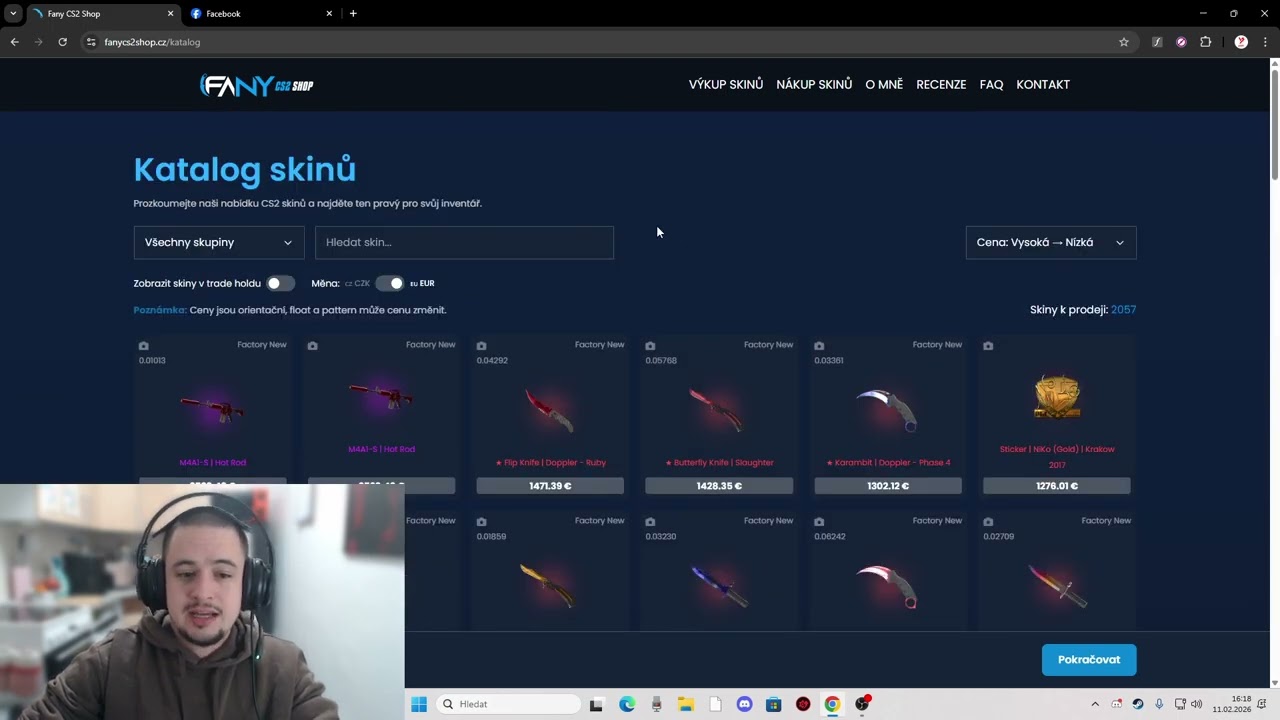1280x720 pixels.
Task: Open the Flip Knife | Doppler - Ruby link
Action: pyautogui.click(x=550, y=463)
